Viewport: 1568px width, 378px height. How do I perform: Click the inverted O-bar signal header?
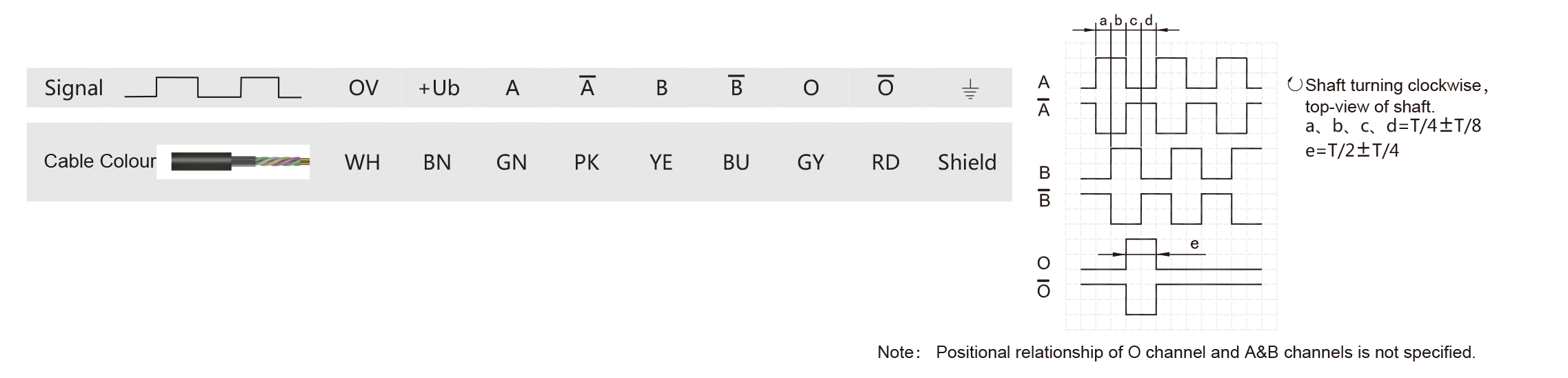[885, 86]
